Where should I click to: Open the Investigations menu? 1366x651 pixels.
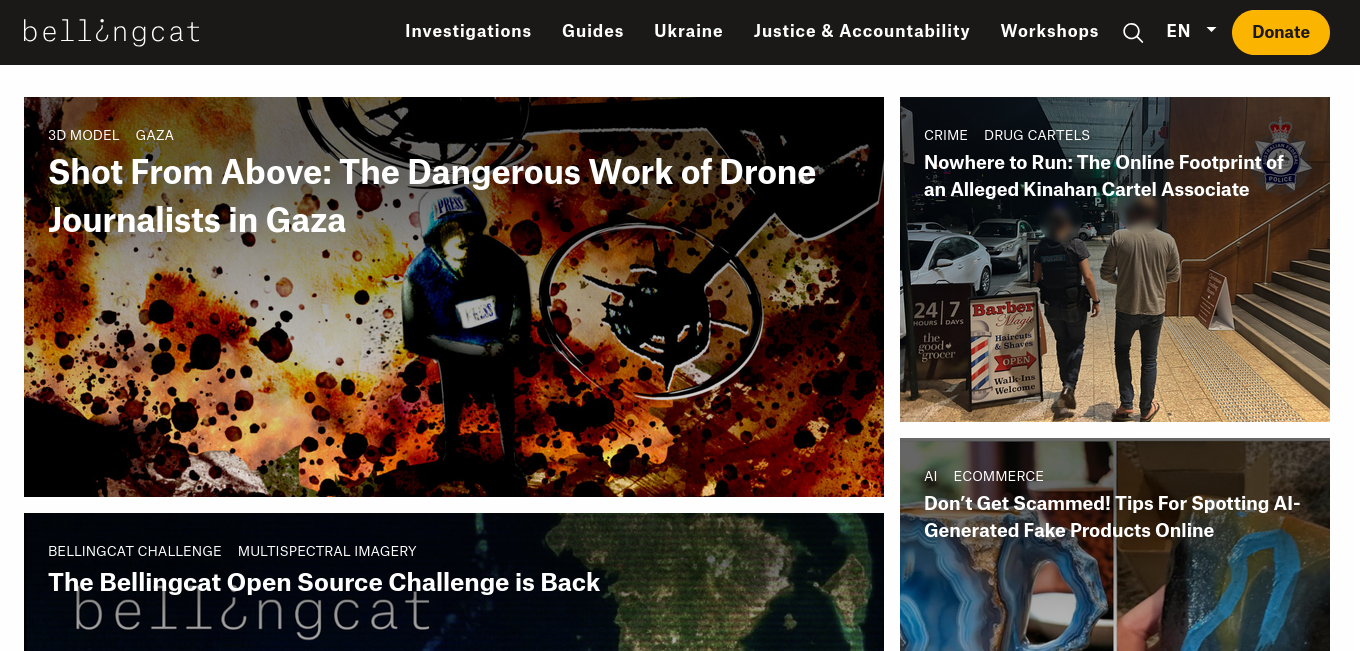tap(468, 31)
